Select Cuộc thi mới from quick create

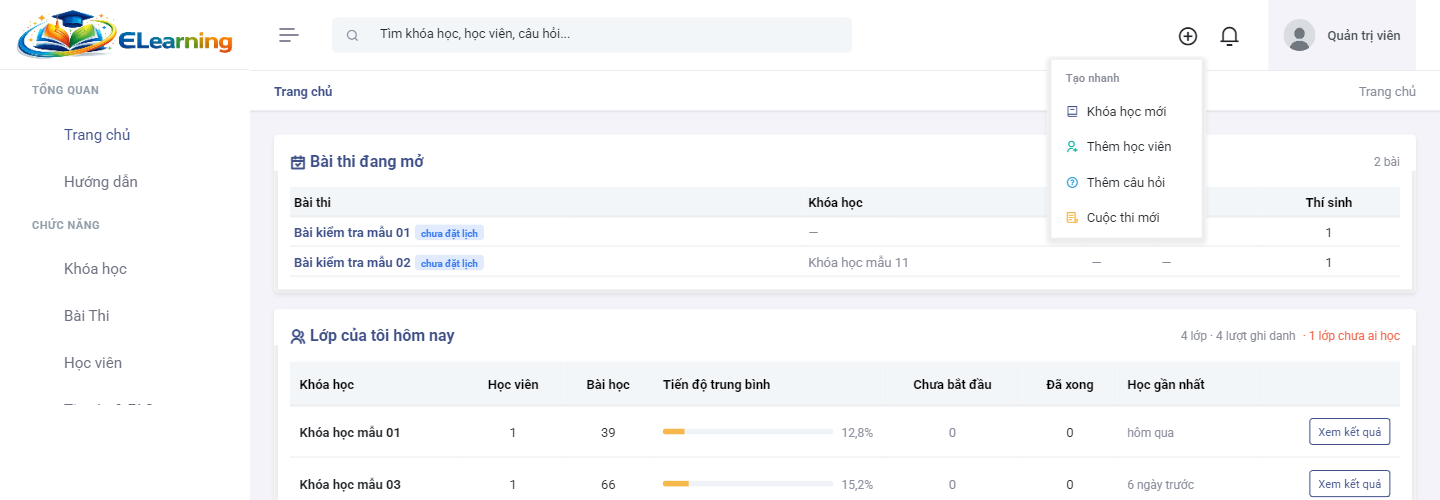tap(1126, 217)
